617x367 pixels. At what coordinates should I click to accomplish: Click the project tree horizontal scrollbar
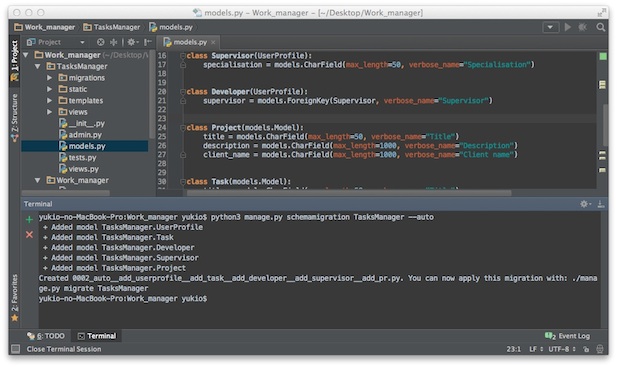pyautogui.click(x=66, y=193)
